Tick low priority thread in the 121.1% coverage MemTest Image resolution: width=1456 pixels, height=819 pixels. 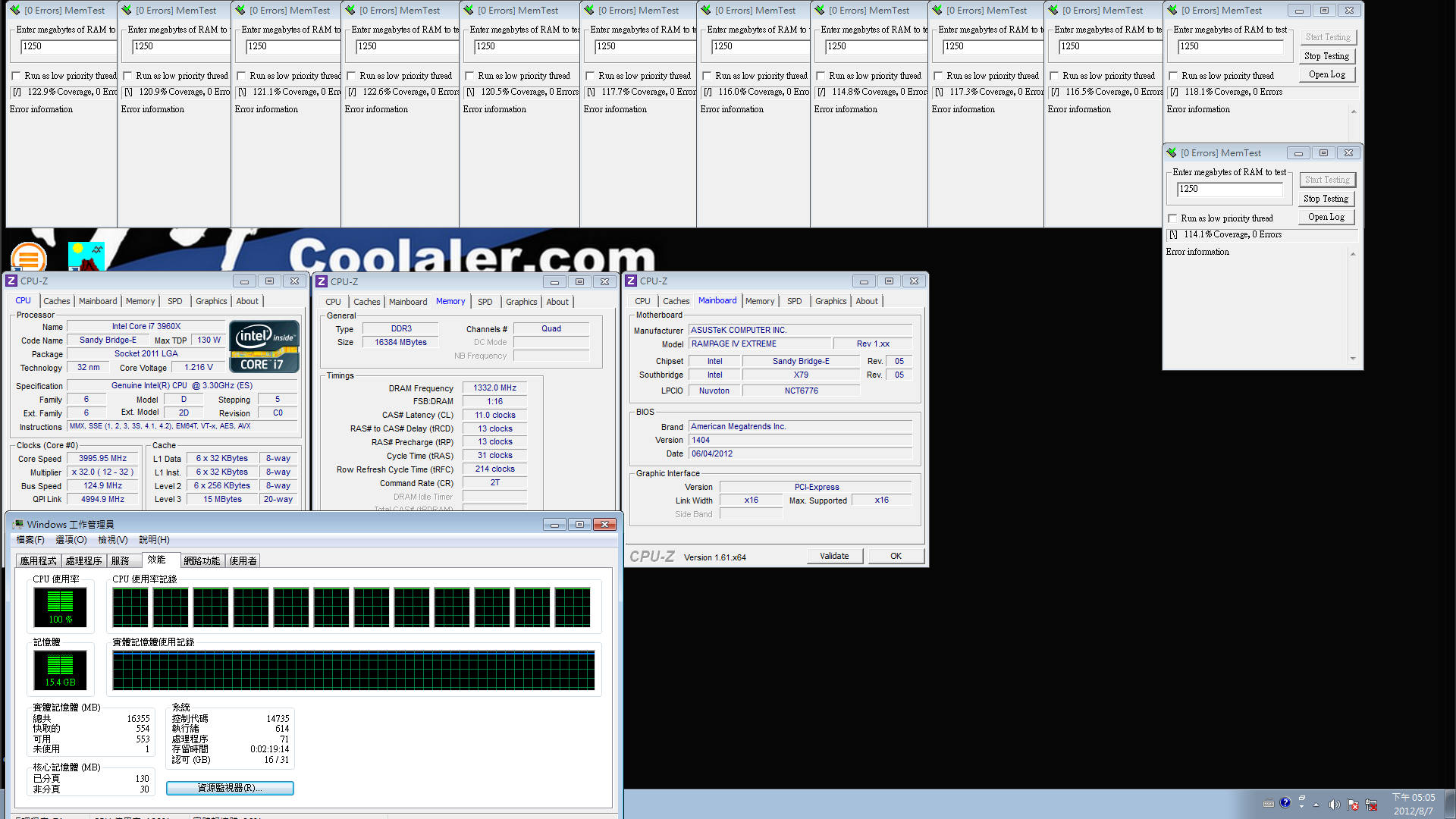point(241,77)
